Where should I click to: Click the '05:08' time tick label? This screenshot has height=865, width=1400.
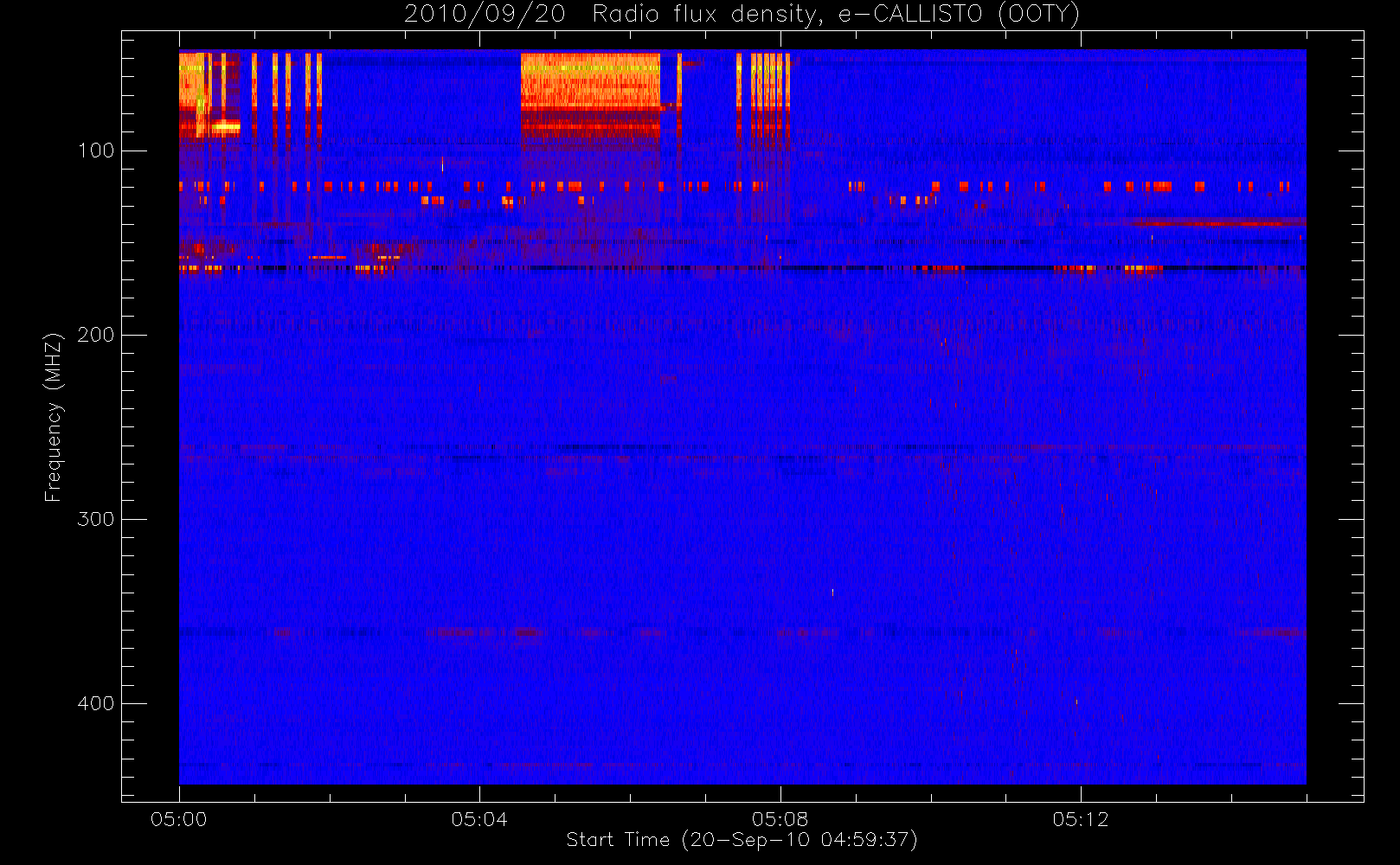coord(780,819)
